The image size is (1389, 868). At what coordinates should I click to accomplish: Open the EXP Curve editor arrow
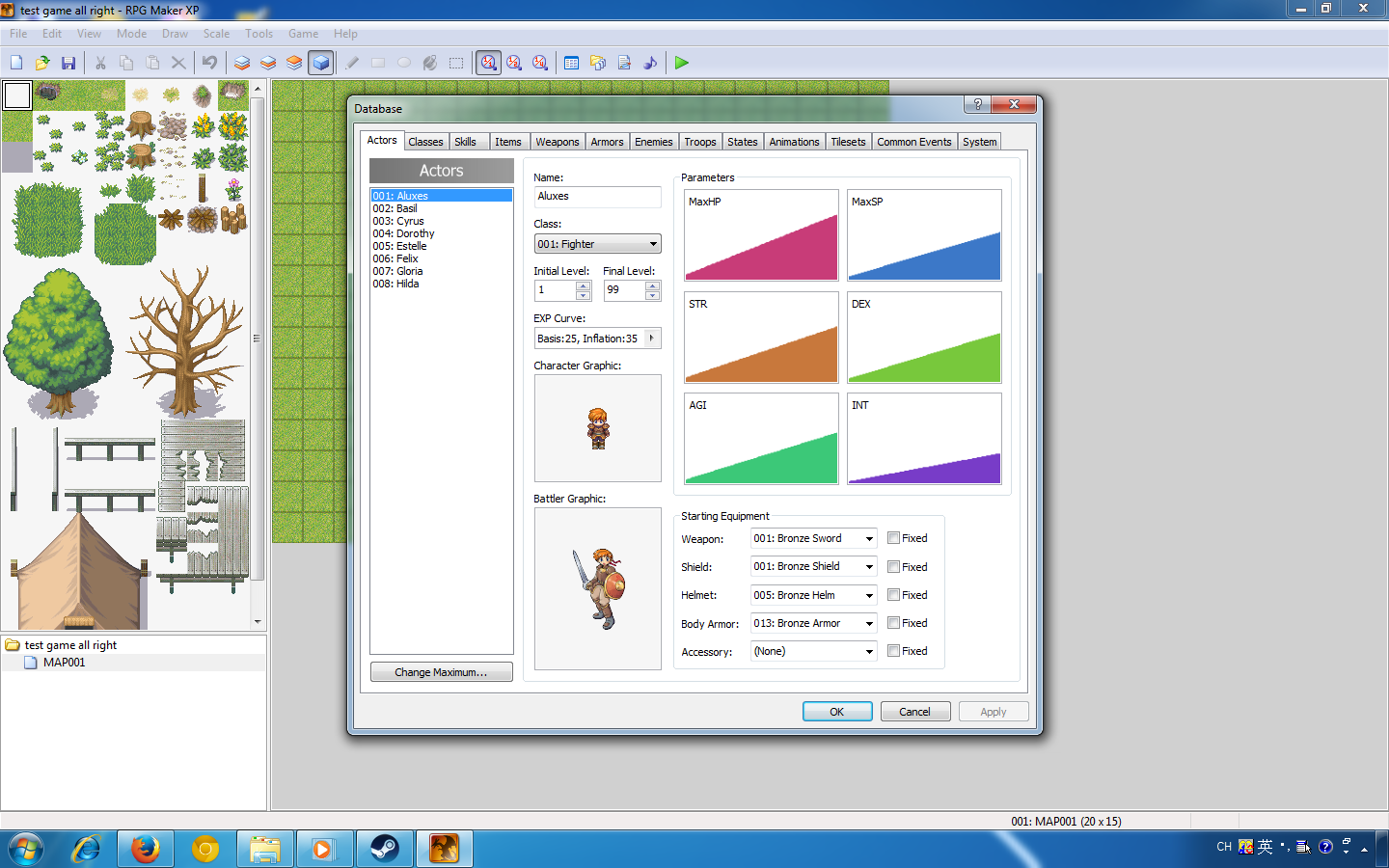pyautogui.click(x=652, y=339)
